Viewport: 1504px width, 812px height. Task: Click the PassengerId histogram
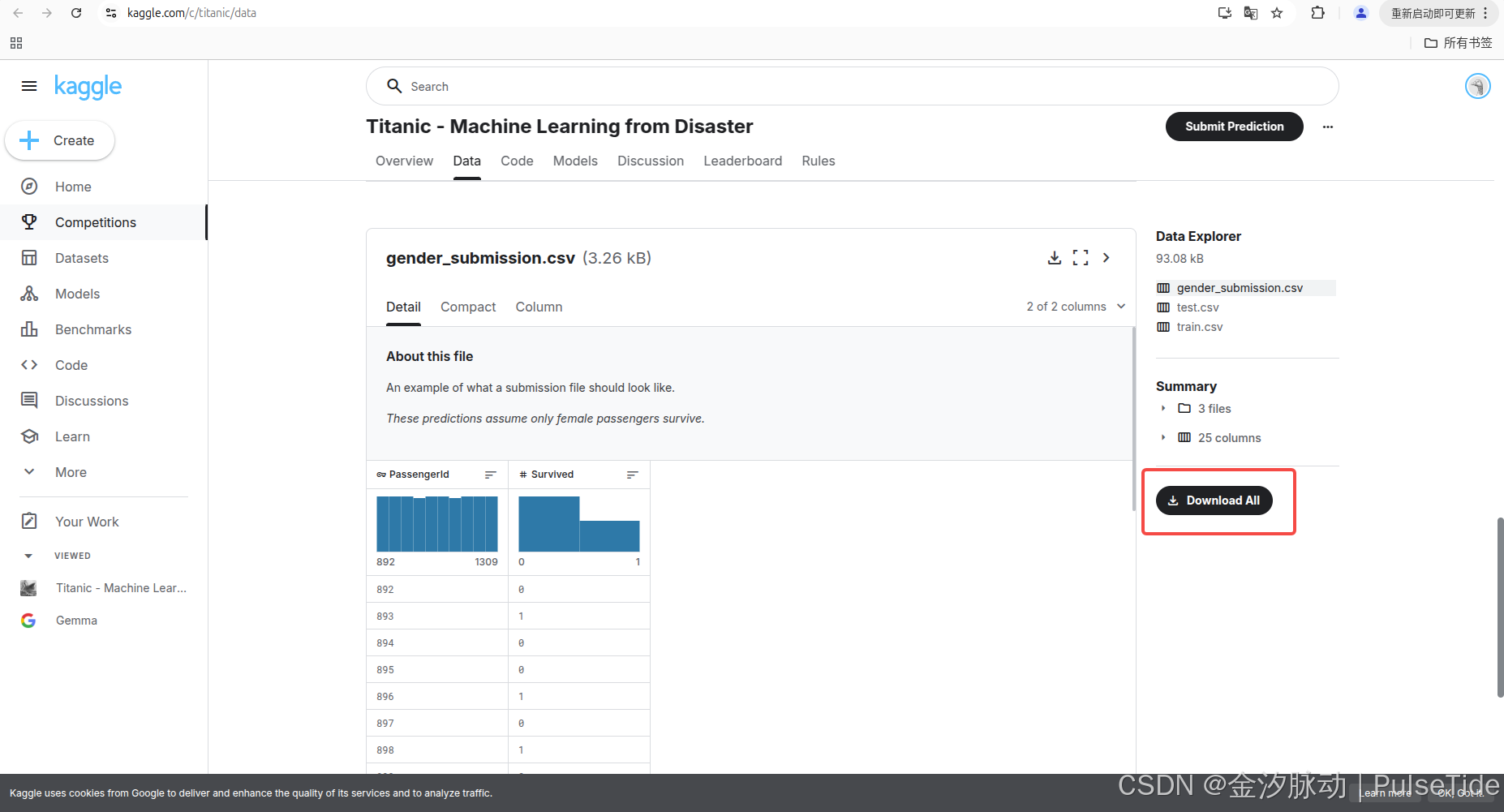(437, 524)
